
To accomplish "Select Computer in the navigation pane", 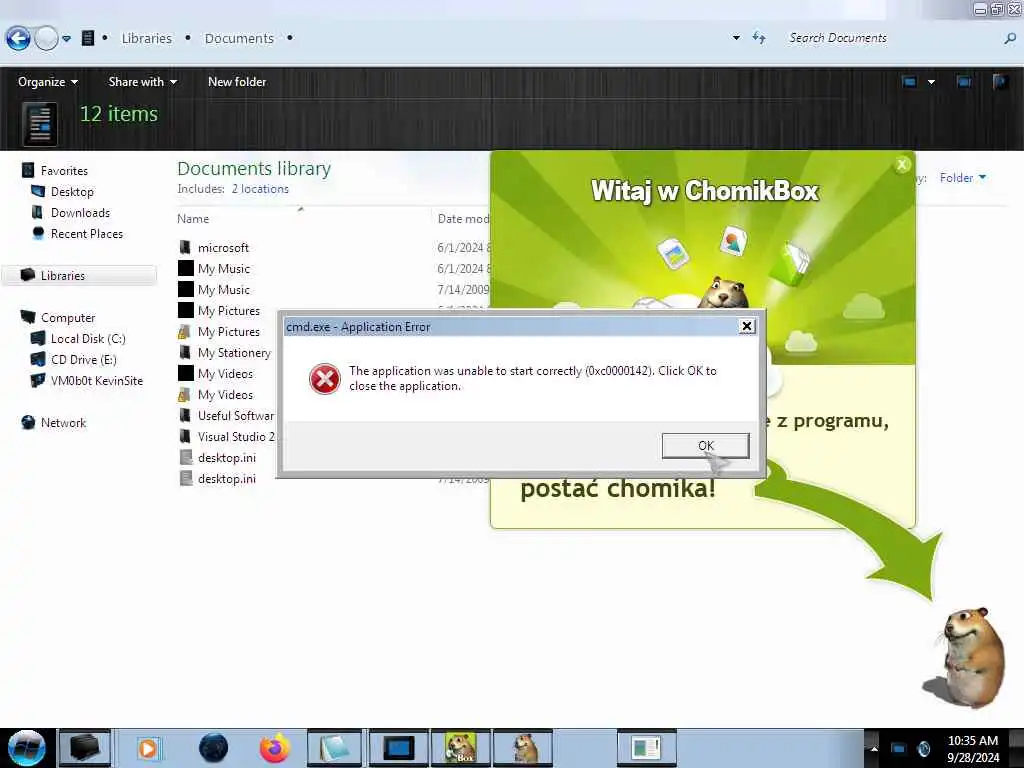I will click(x=68, y=317).
